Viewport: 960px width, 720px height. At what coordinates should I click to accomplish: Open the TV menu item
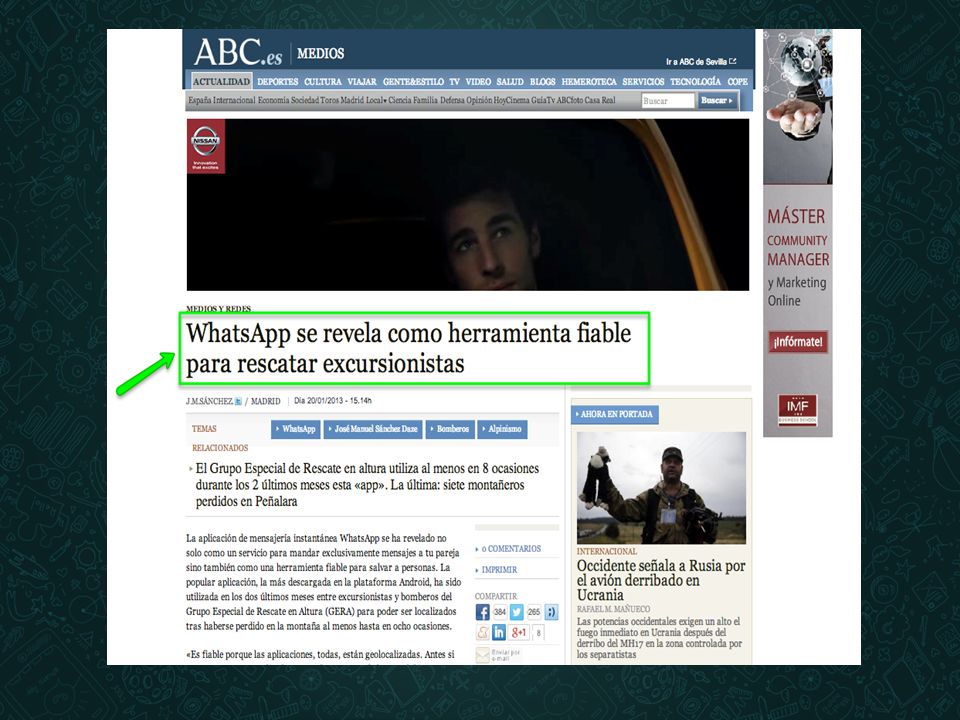(x=454, y=81)
